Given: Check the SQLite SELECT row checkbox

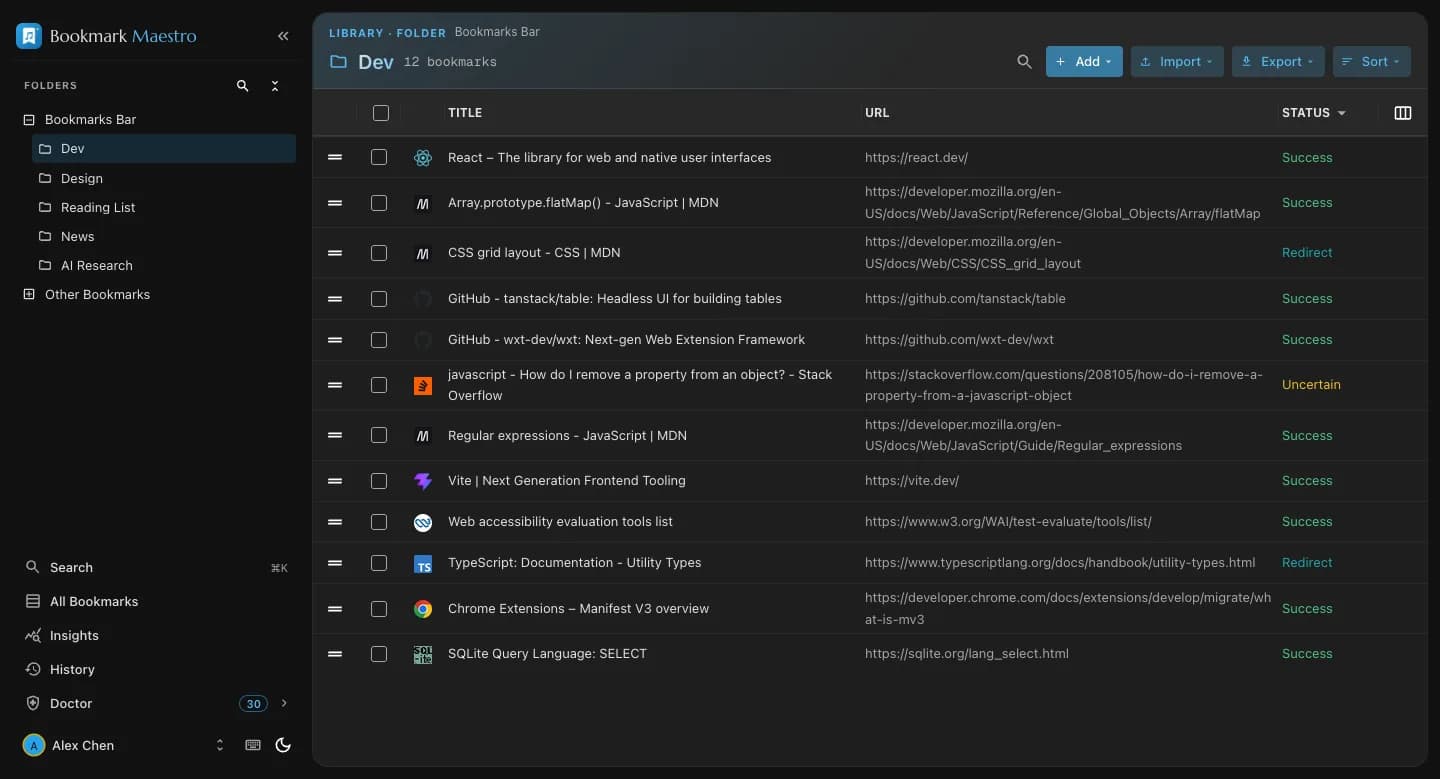Looking at the screenshot, I should pos(379,654).
